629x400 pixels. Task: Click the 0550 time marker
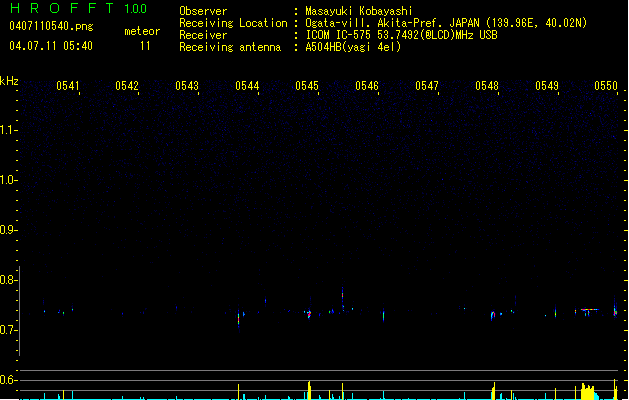point(606,86)
